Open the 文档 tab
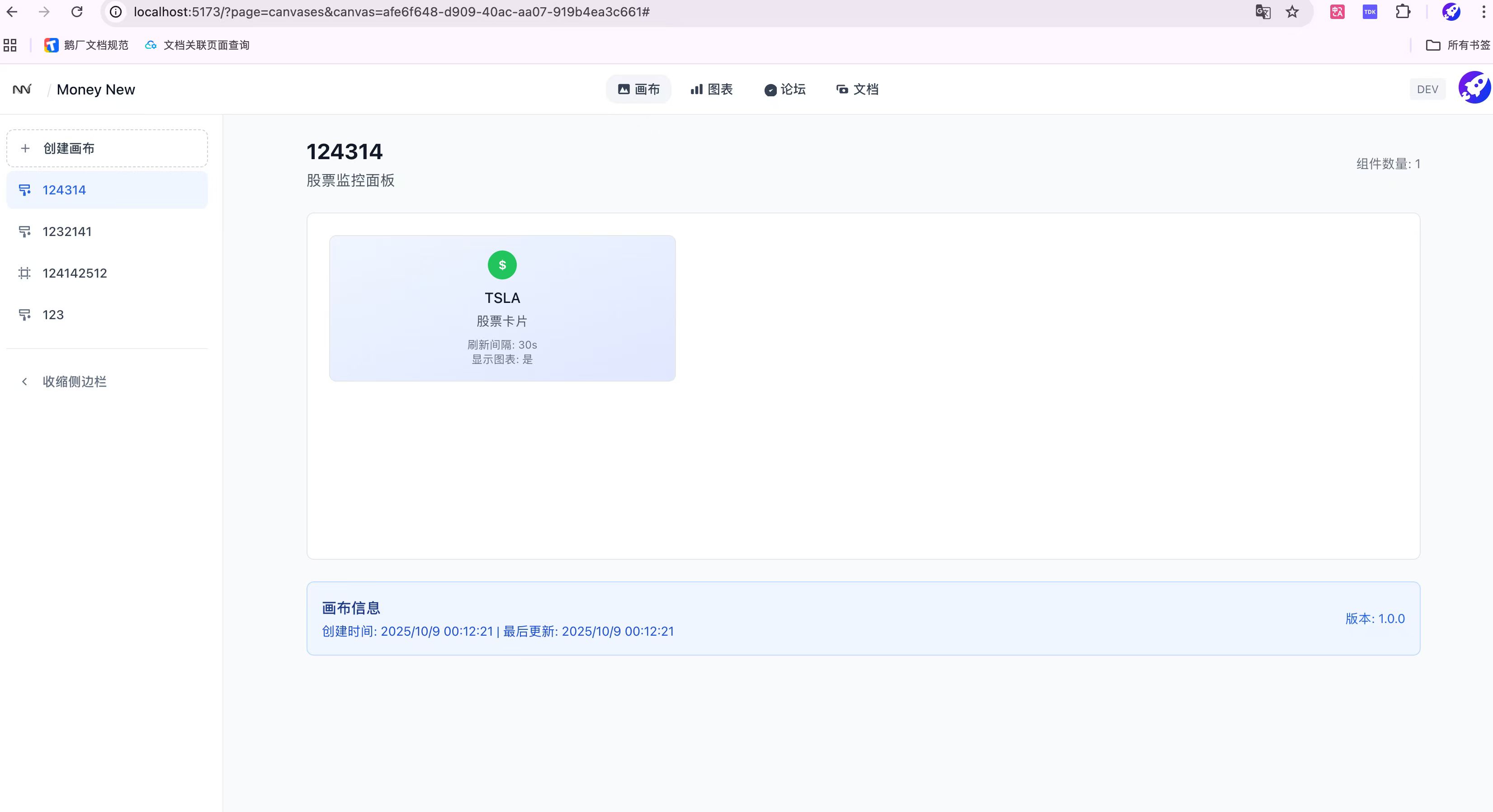Viewport: 1493px width, 812px height. [857, 89]
